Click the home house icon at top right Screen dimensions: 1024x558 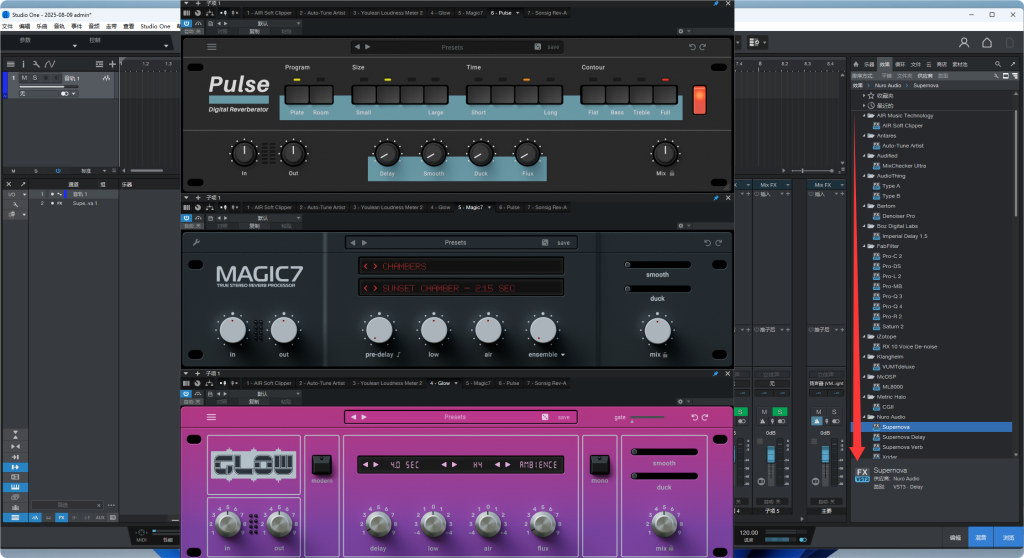point(987,42)
